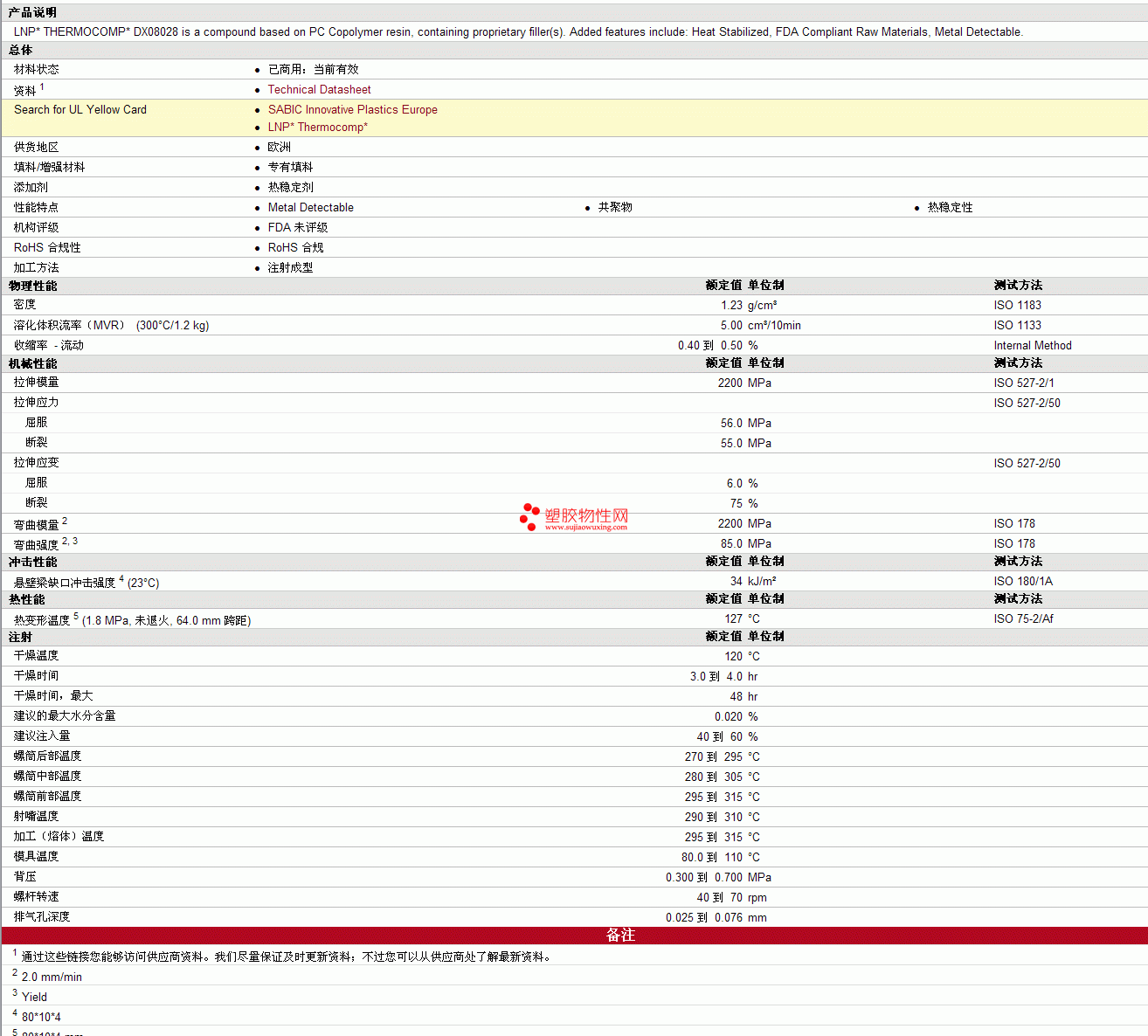Click the 专有填料 filler entry
Viewport: 1148px width, 1036px height.
point(290,168)
